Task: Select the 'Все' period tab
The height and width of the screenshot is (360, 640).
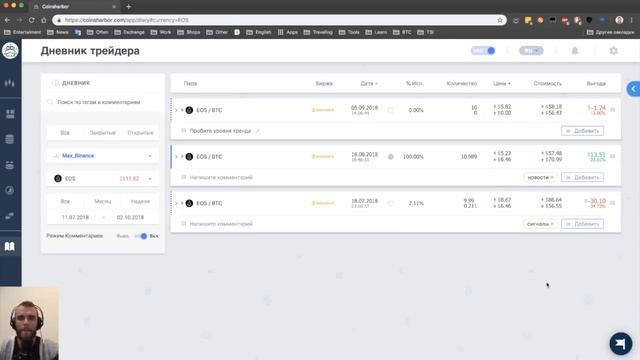Action: pyautogui.click(x=65, y=201)
